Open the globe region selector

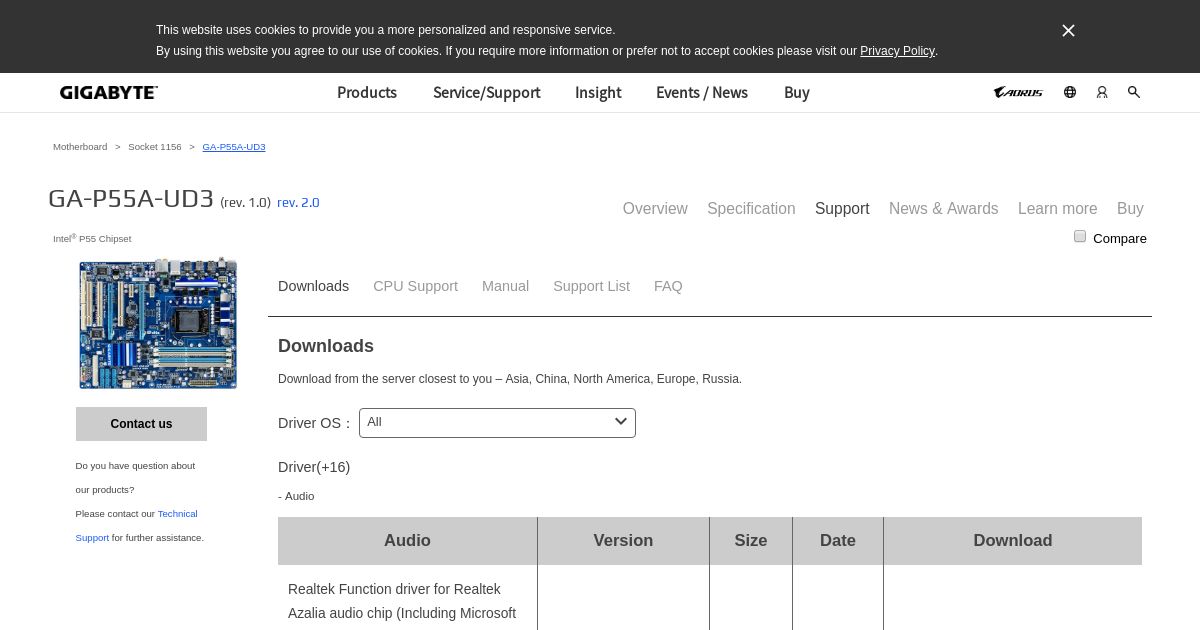1070,92
